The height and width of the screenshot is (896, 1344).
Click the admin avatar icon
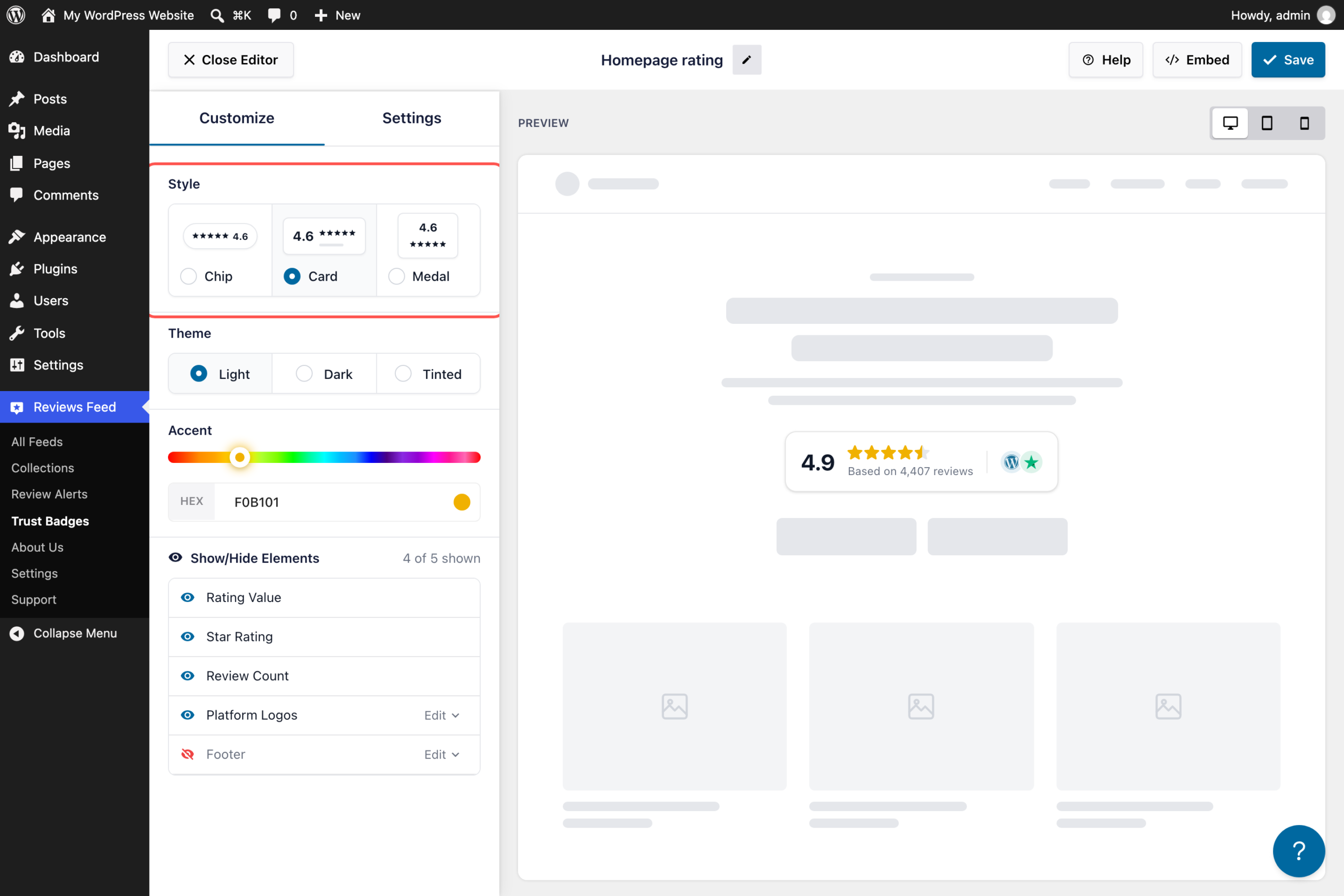click(x=1326, y=15)
